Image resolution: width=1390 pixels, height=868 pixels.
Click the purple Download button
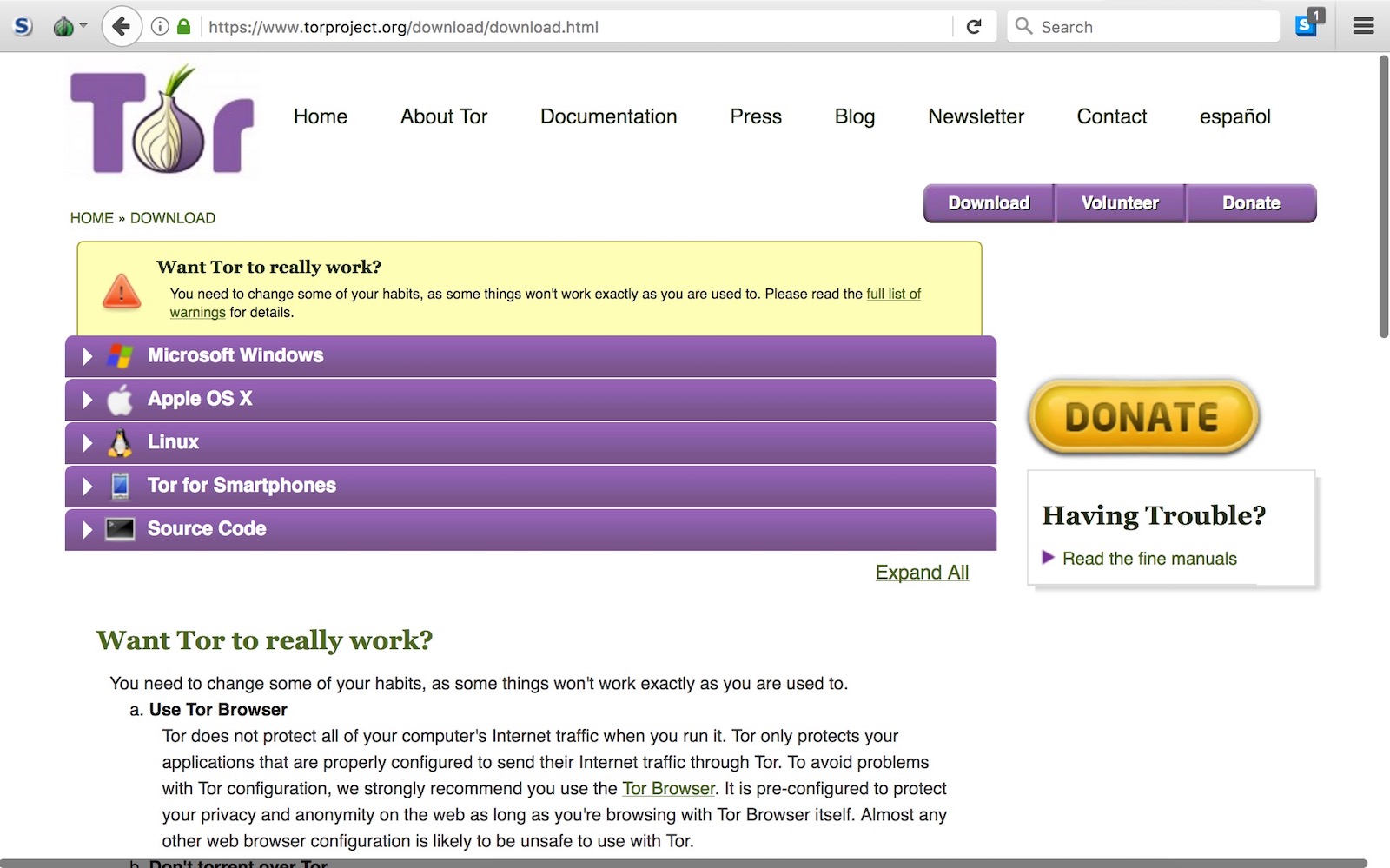[x=989, y=203]
